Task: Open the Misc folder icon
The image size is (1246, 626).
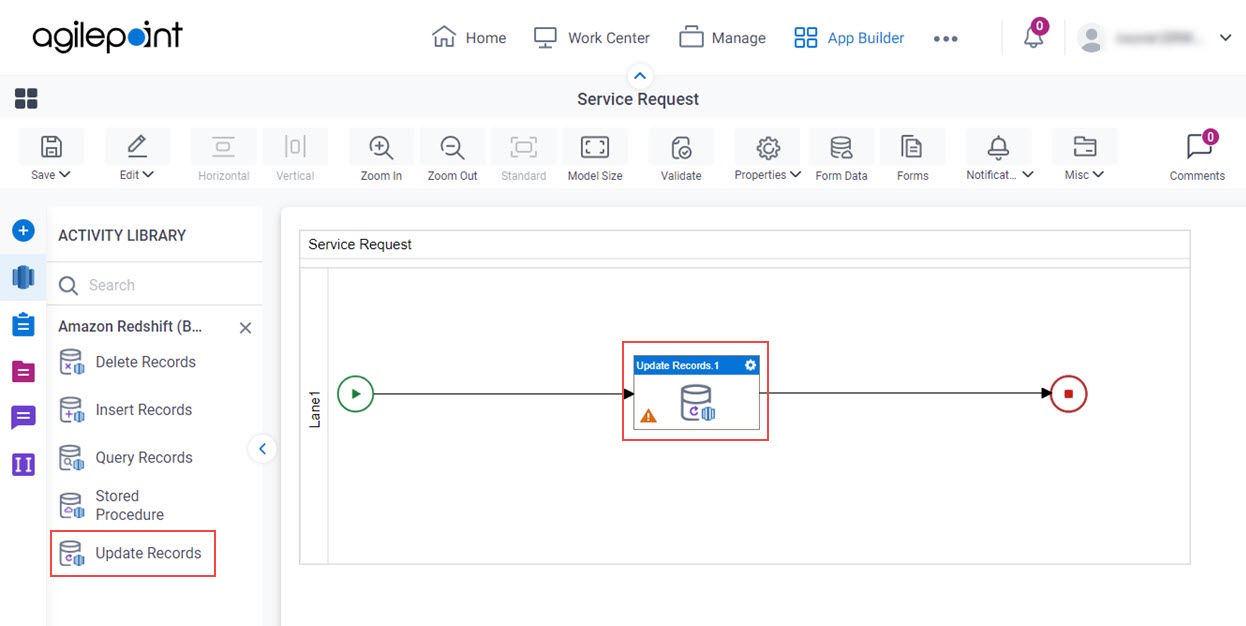Action: coord(1084,147)
